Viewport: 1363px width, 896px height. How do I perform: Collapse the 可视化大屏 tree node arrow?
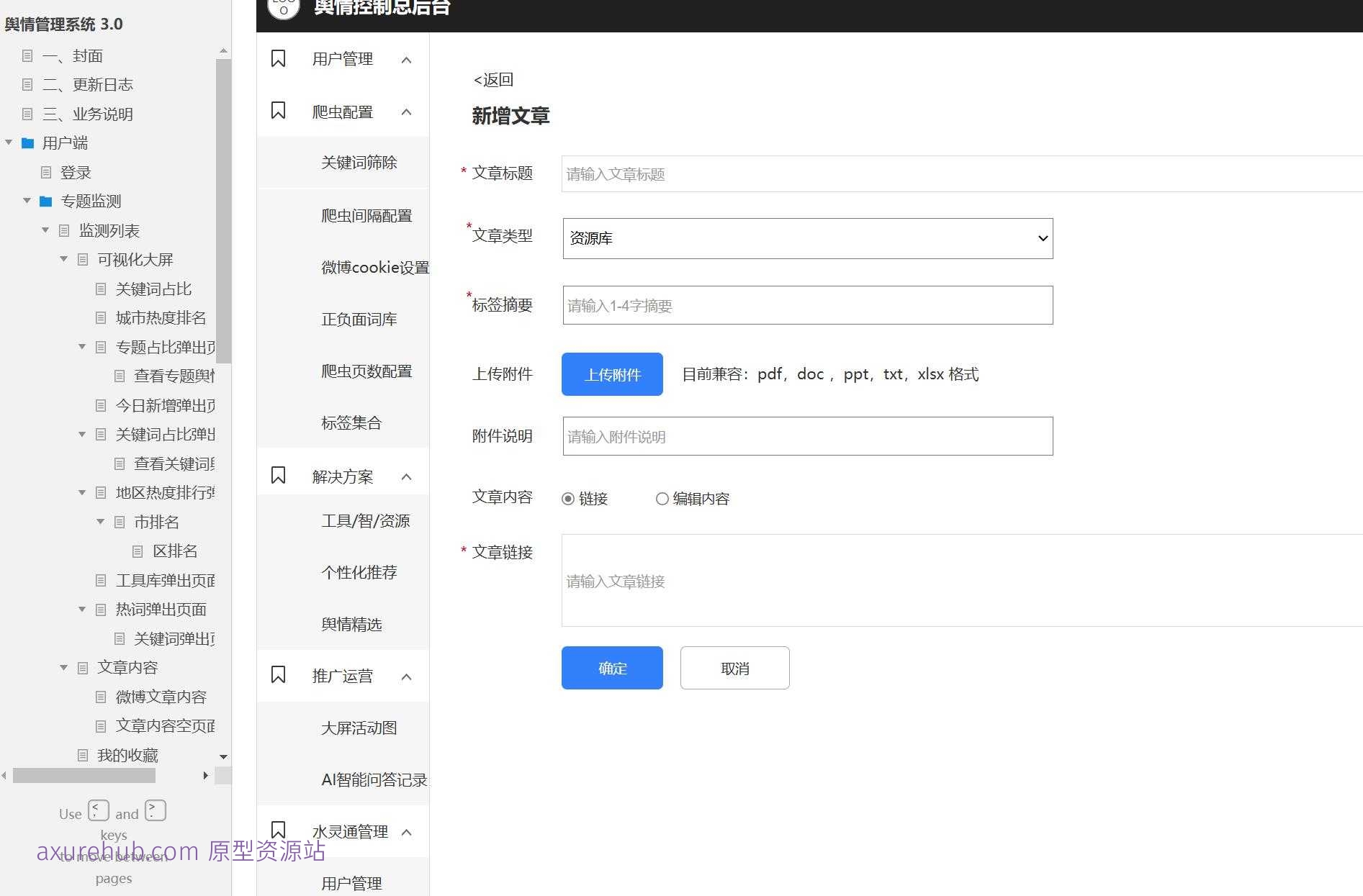click(x=64, y=259)
